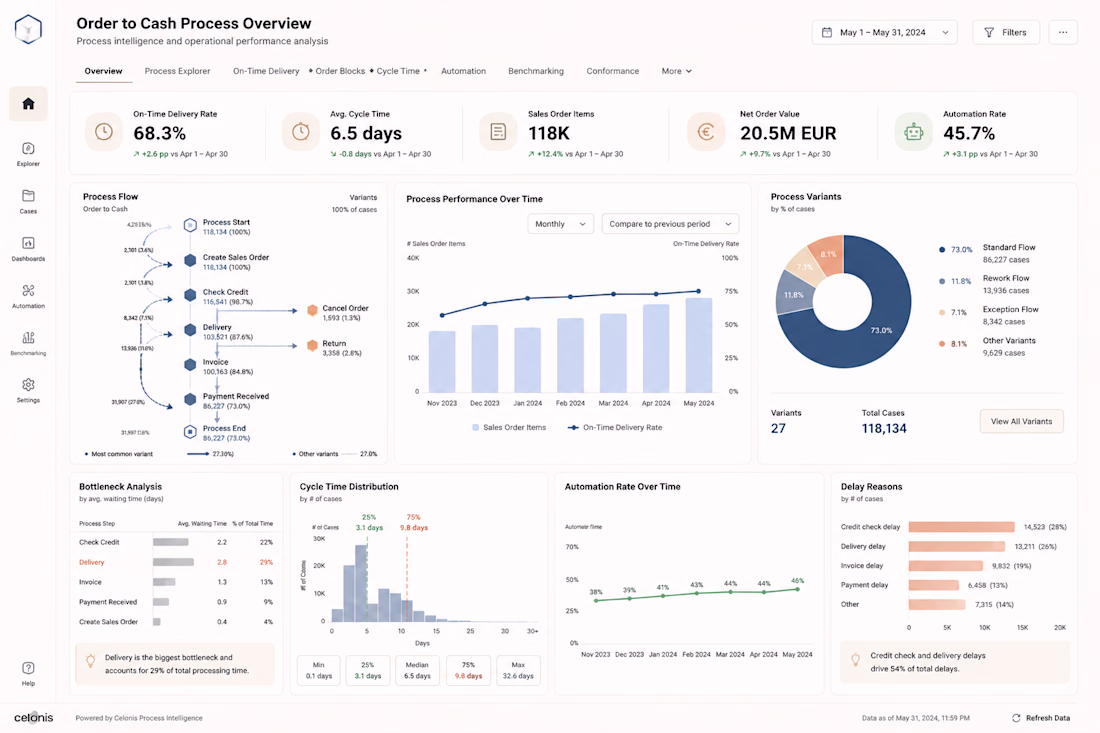Click the Filters button
This screenshot has height=733, width=1100.
1005,32
